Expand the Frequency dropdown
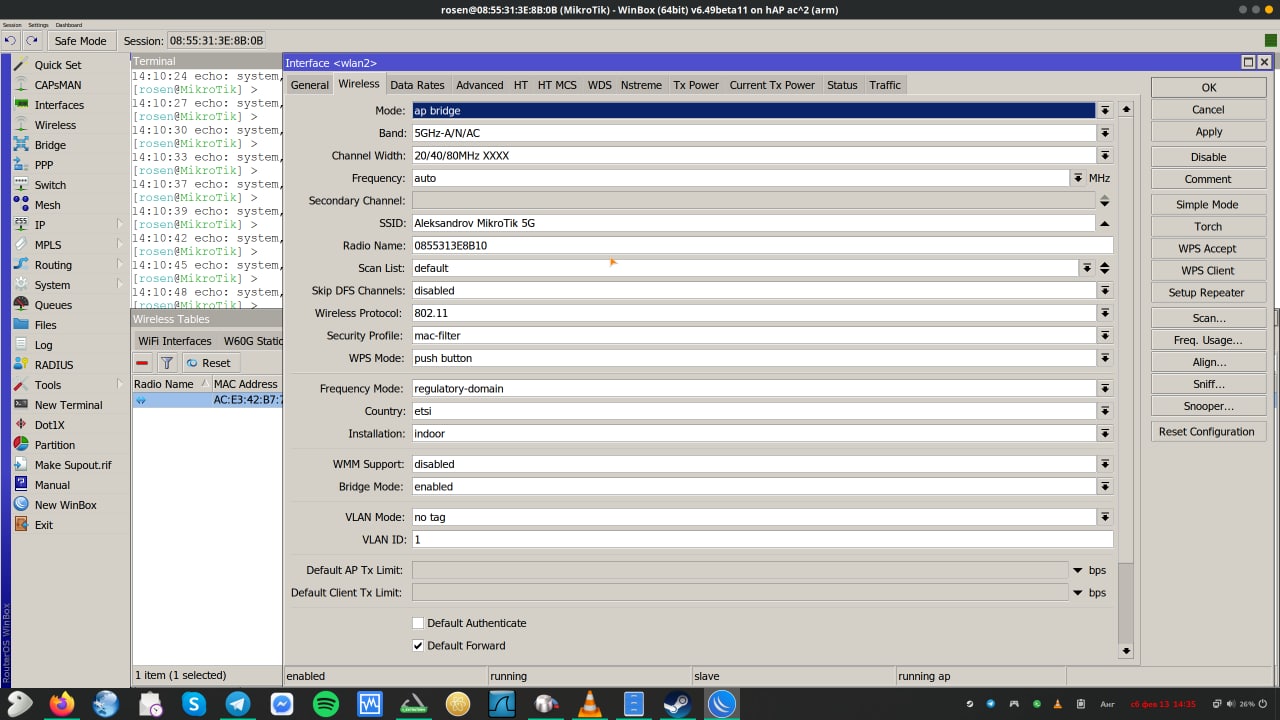 click(1078, 178)
